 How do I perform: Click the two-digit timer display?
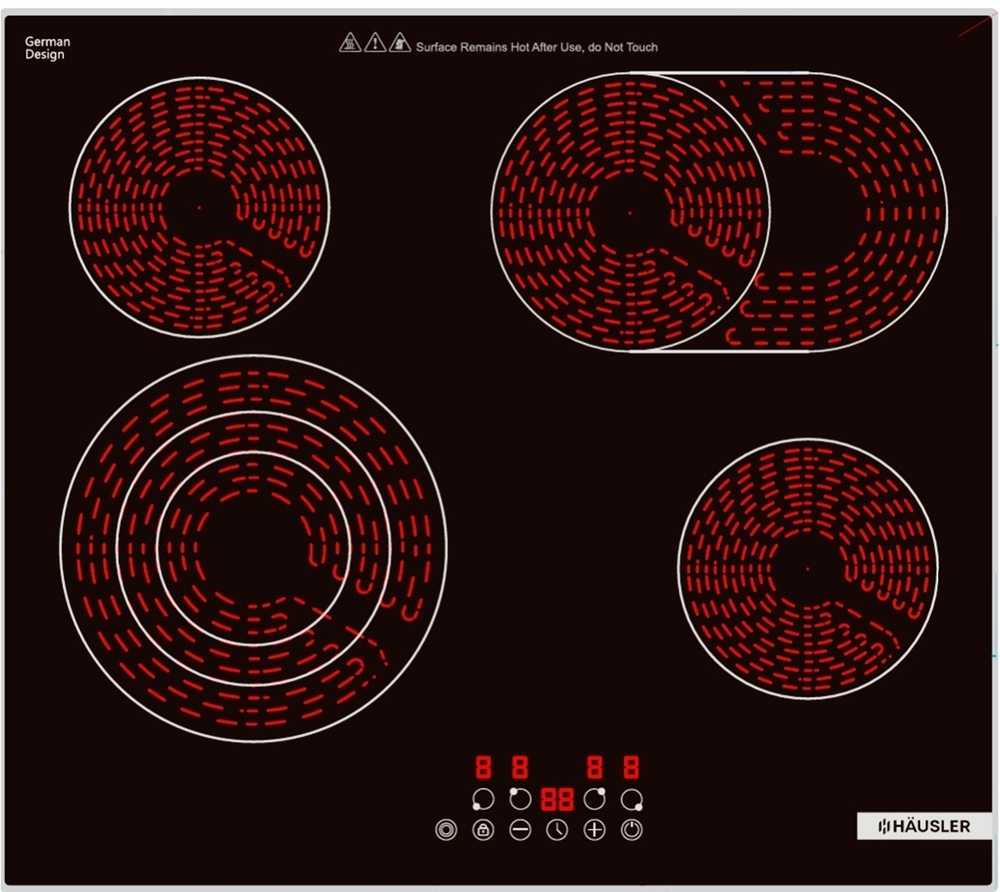(x=557, y=799)
